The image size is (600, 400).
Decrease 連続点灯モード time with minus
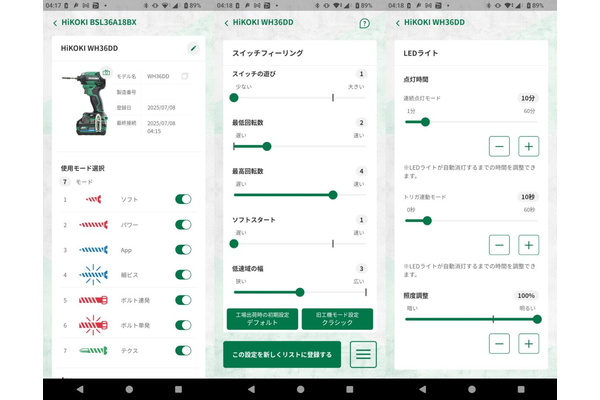point(499,146)
